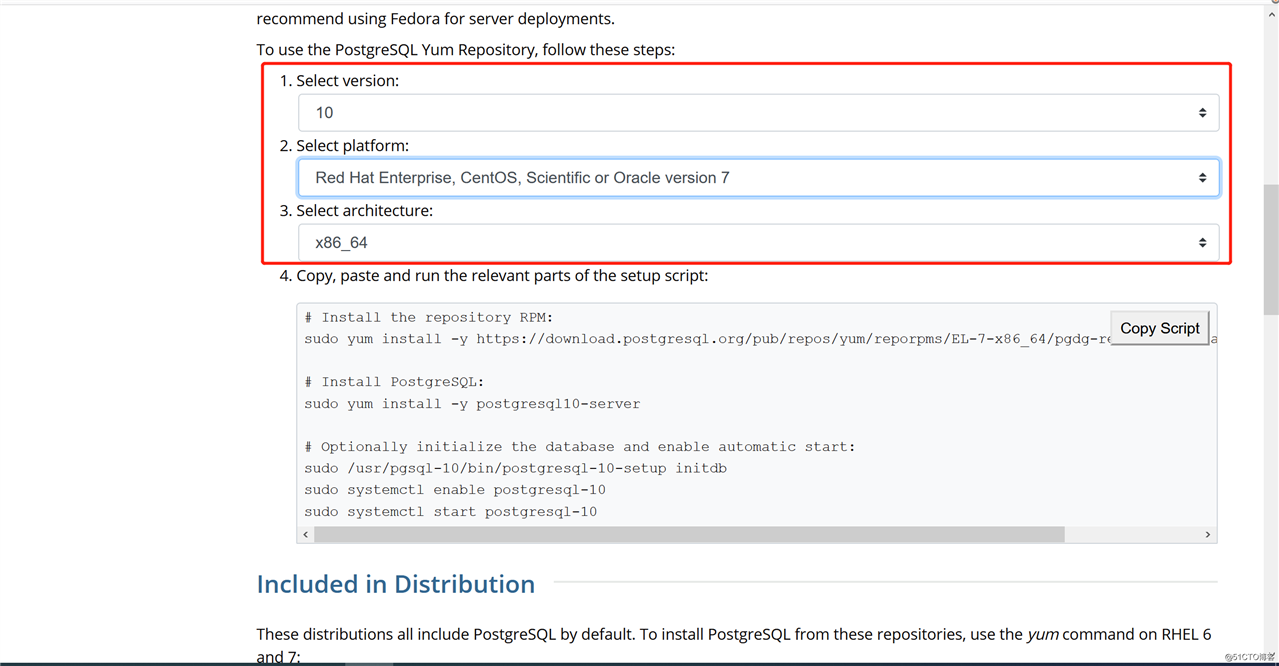Click the 'sudo systemctl enable postgresql-10' line
Screen dimensions: 1279x666
(455, 490)
